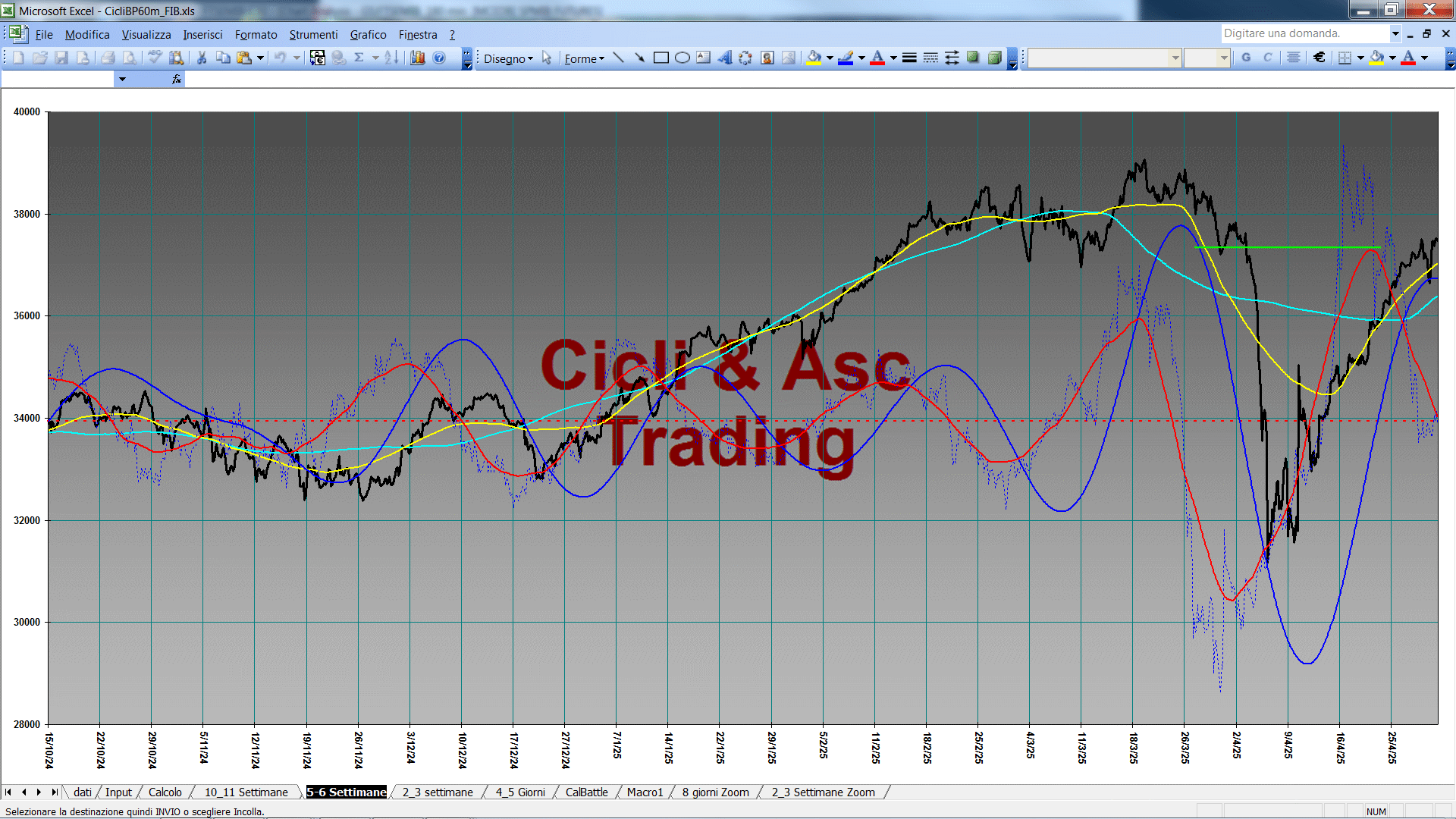Open the font size combo box
The image size is (1456, 819).
[1207, 58]
